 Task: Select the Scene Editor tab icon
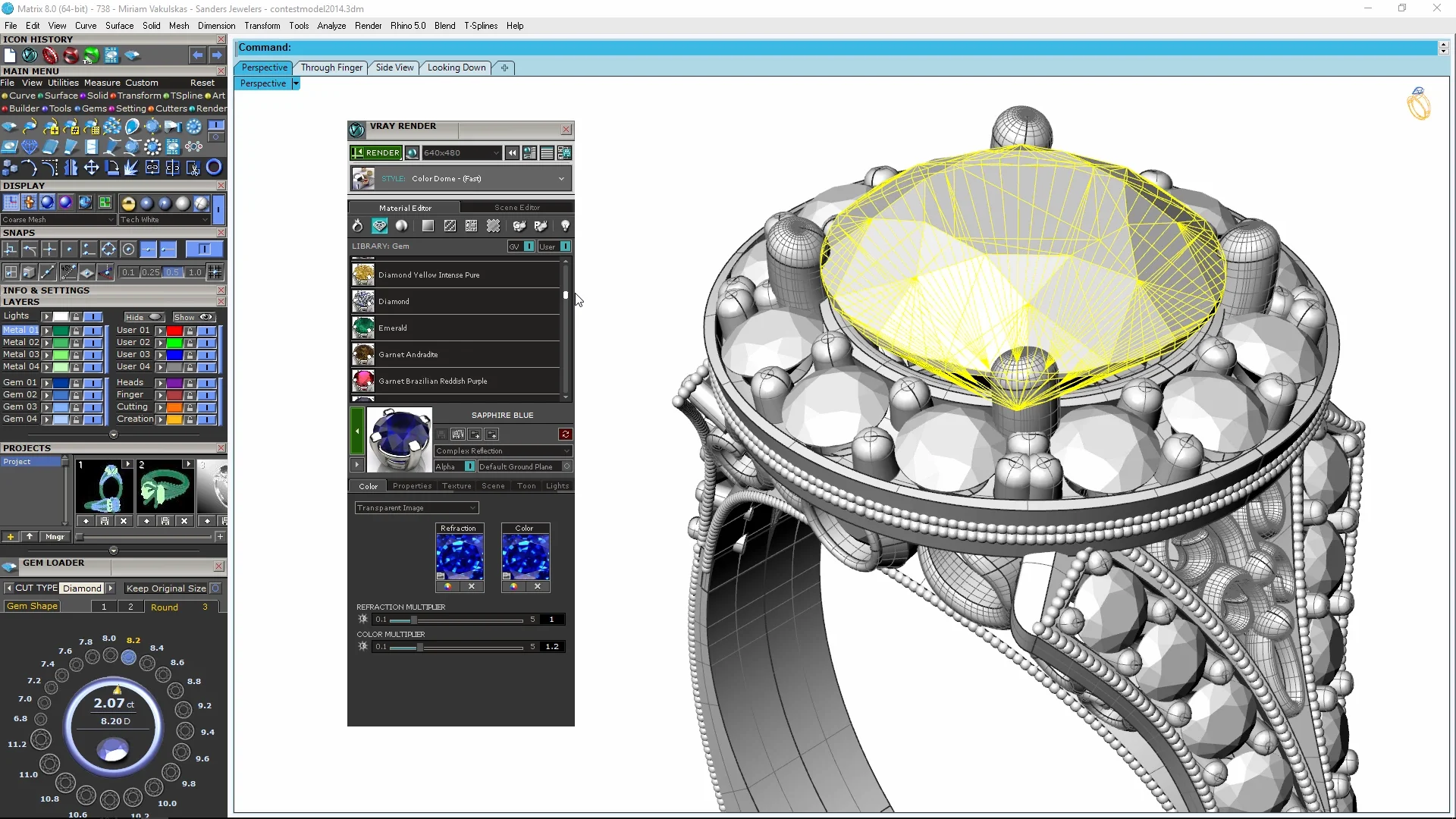point(516,207)
